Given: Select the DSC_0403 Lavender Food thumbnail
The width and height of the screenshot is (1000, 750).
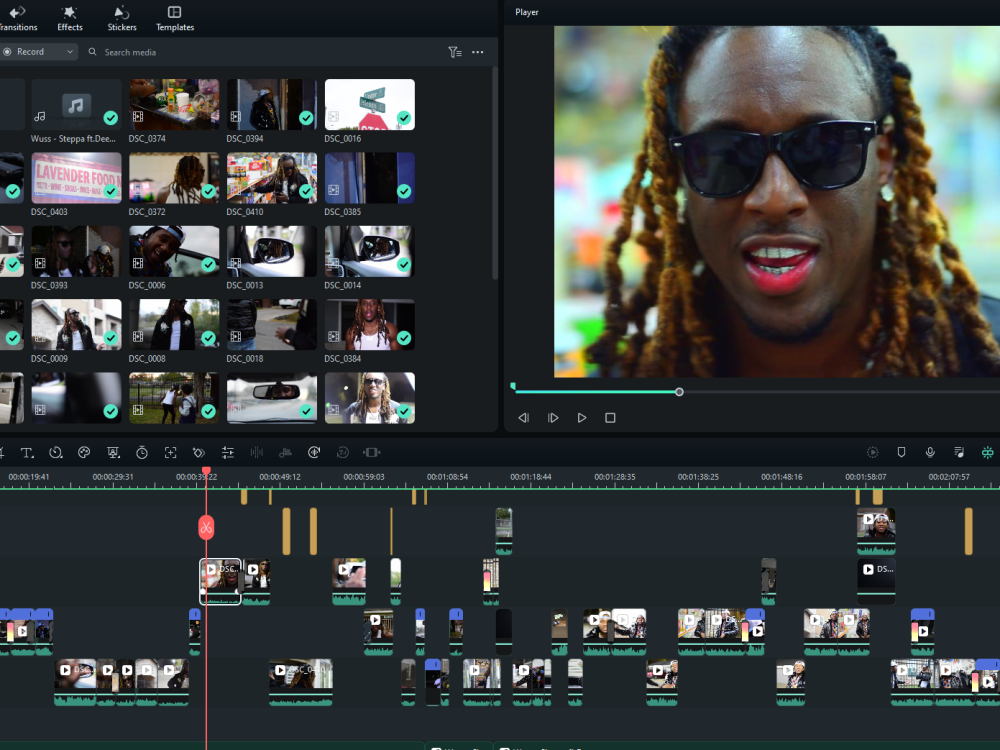Looking at the screenshot, I should [x=76, y=178].
